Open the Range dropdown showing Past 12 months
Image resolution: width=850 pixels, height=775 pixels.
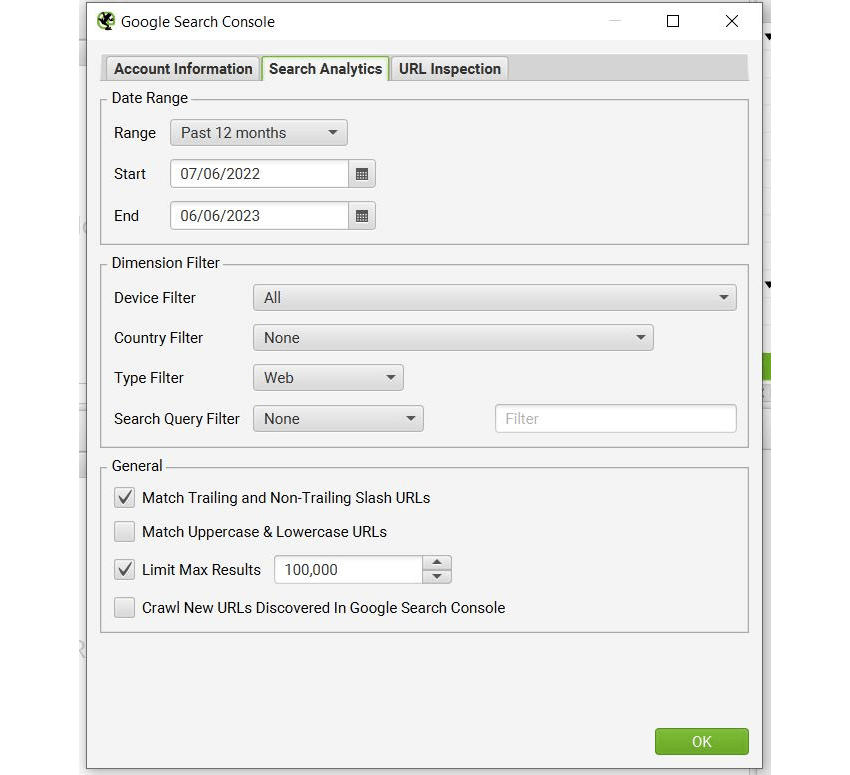click(259, 133)
